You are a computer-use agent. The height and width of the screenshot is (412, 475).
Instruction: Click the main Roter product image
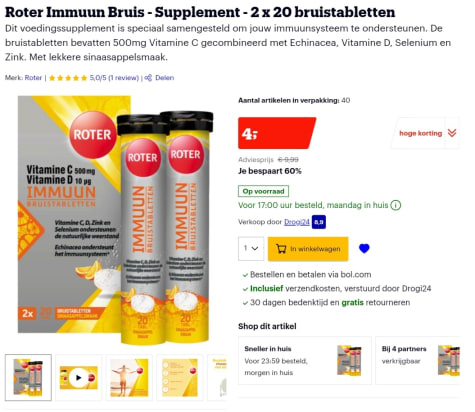pyautogui.click(x=115, y=220)
